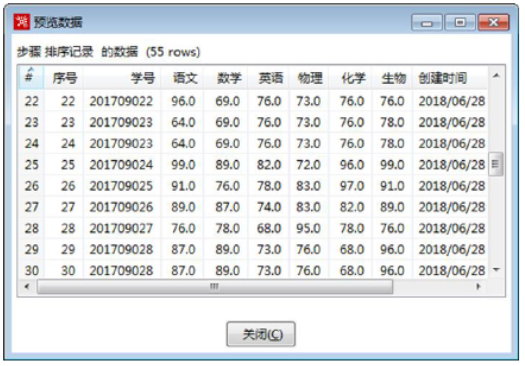Click the 关闭(C) button

261,334
